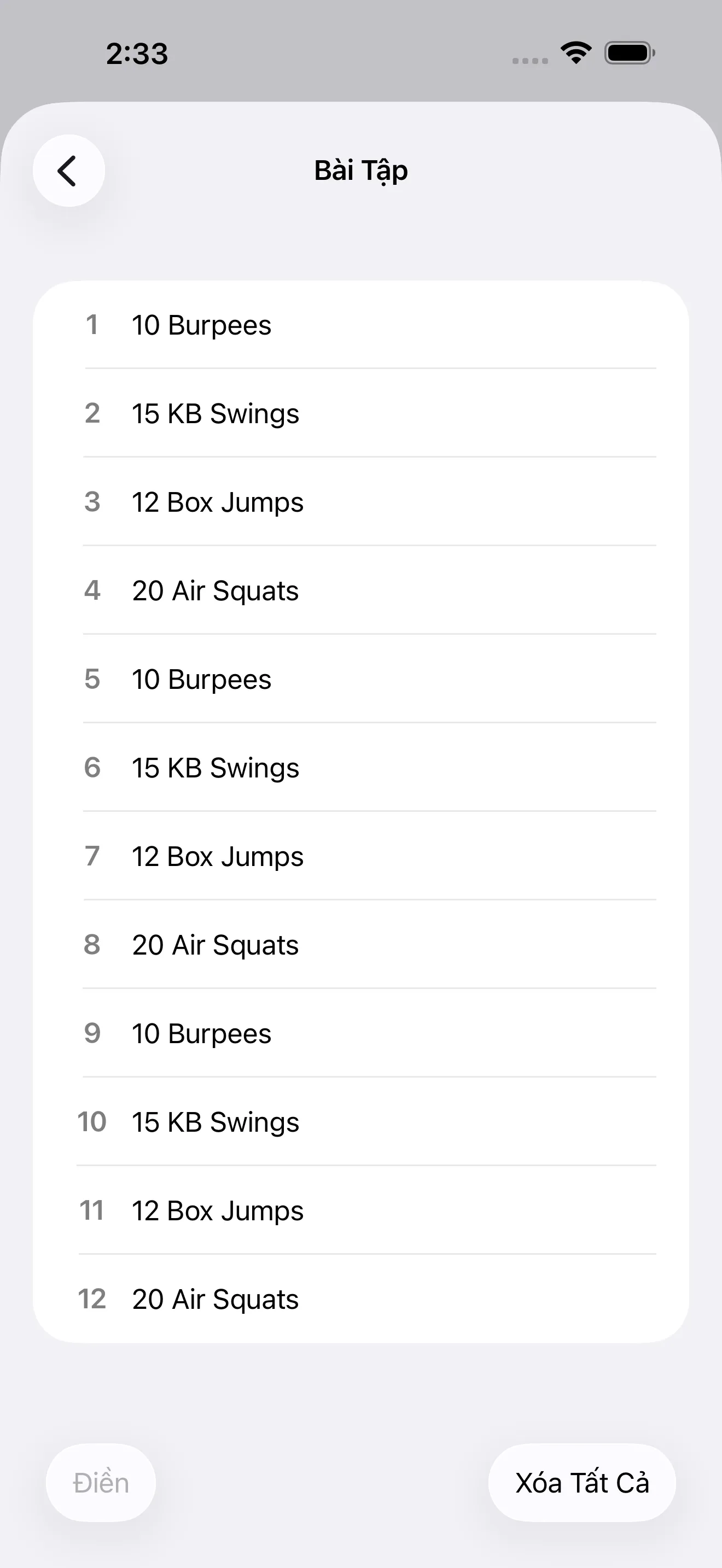Select row 7, 12 Box Jumps
Viewport: 722px width, 1568px height.
coord(360,856)
